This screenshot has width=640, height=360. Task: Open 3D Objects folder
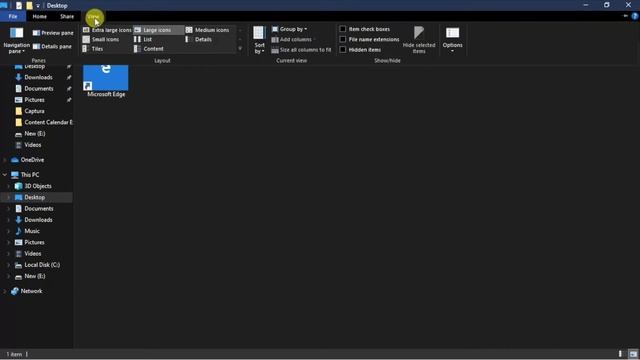(38, 186)
